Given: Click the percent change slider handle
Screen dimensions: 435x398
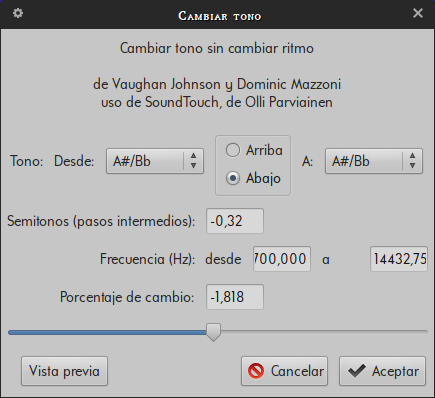Looking at the screenshot, I should pos(213,332).
